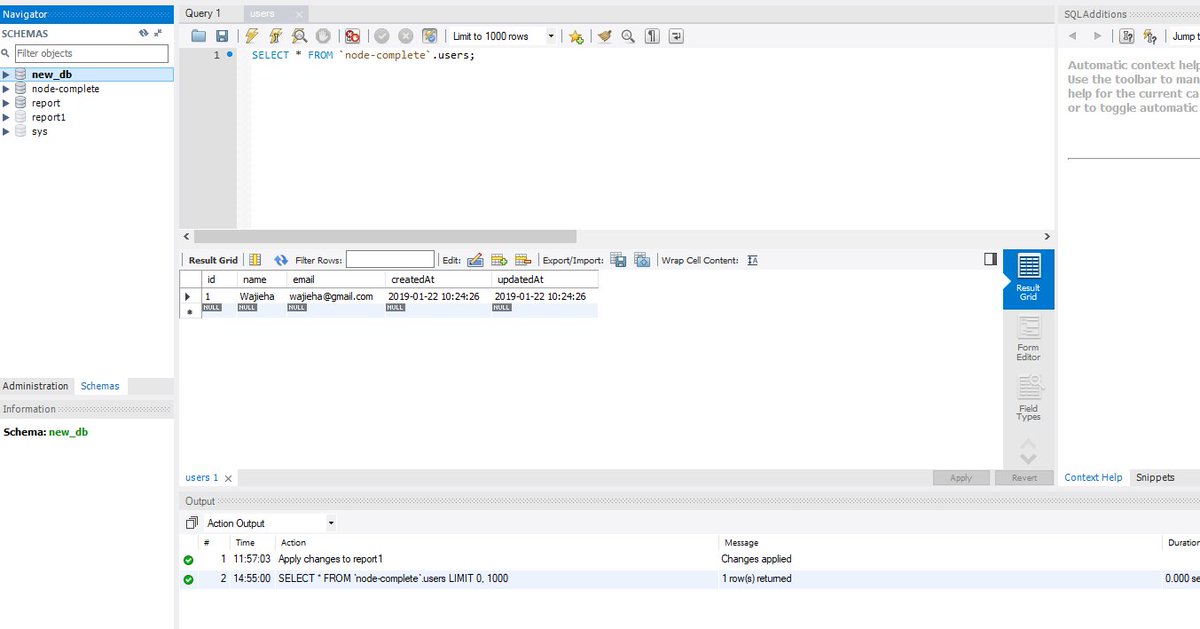This screenshot has width=1200, height=629.
Task: Open the Form Editor view
Action: (1028, 339)
